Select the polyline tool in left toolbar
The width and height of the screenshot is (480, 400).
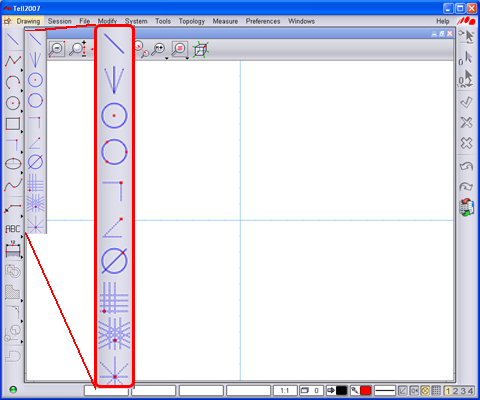[13, 60]
